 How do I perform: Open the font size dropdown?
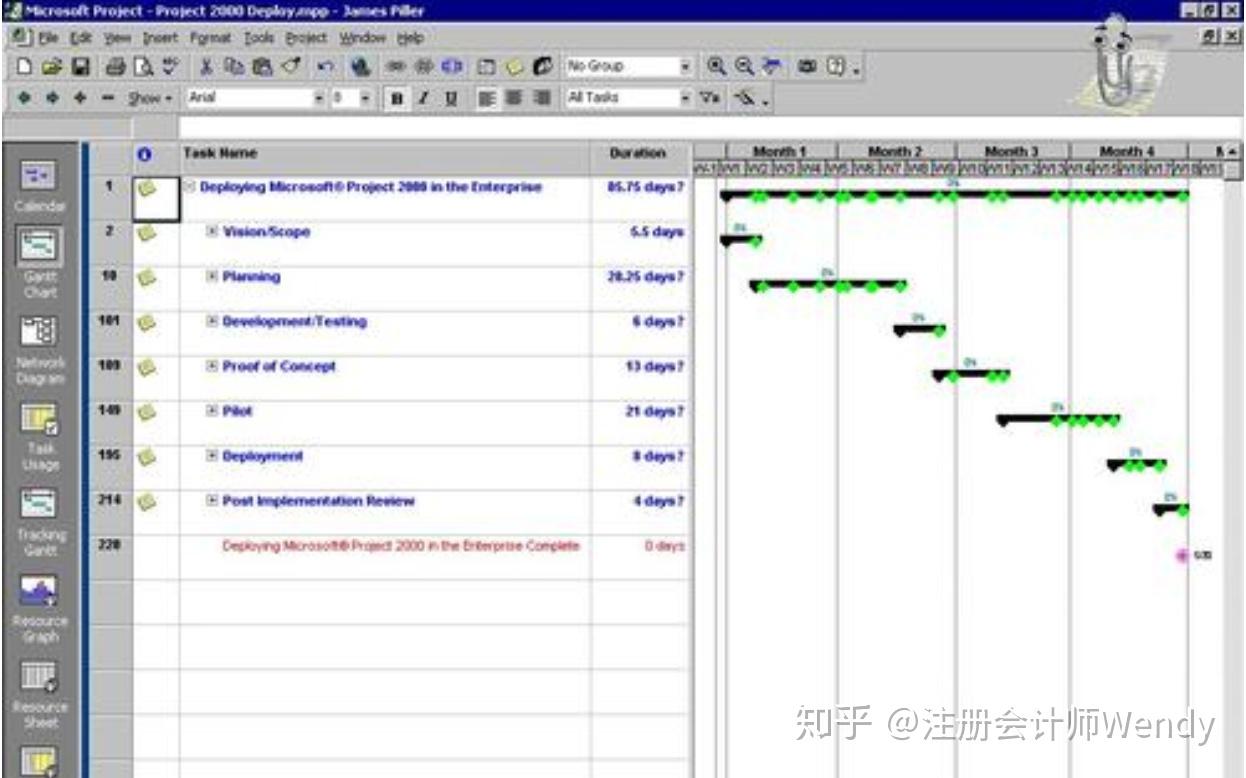[x=366, y=98]
